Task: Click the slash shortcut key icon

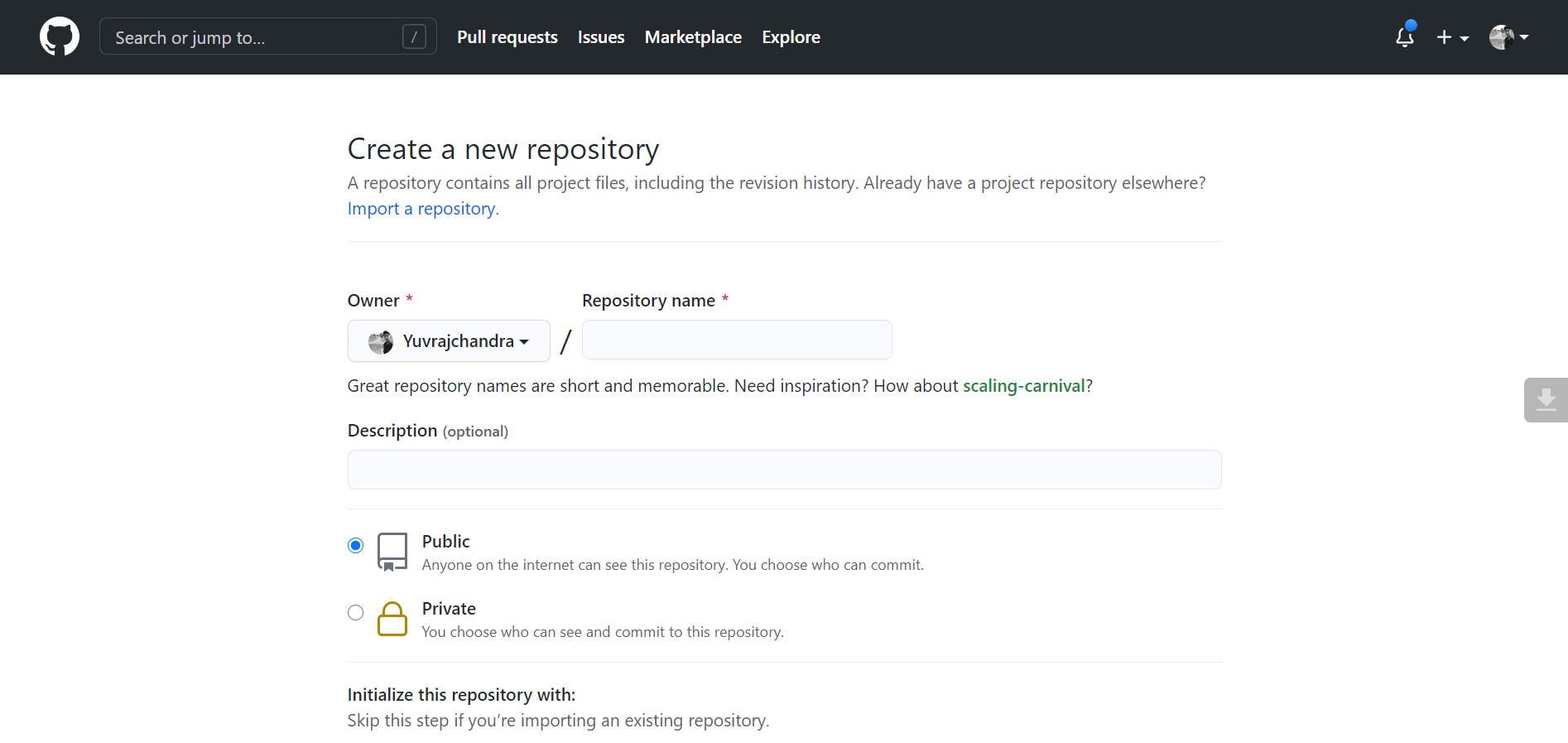Action: (414, 36)
